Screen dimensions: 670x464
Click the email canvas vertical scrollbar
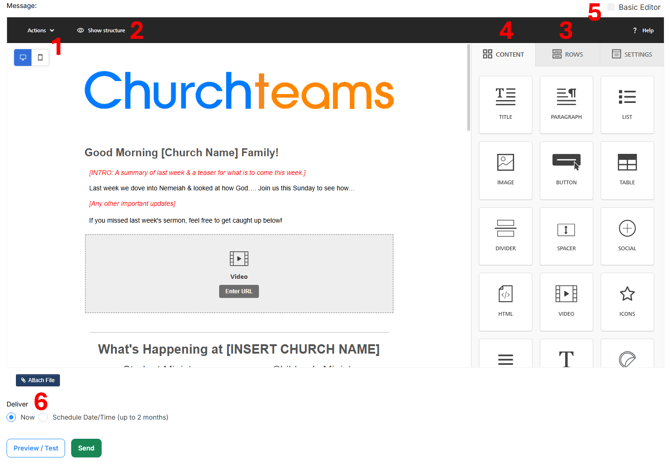(x=468, y=88)
